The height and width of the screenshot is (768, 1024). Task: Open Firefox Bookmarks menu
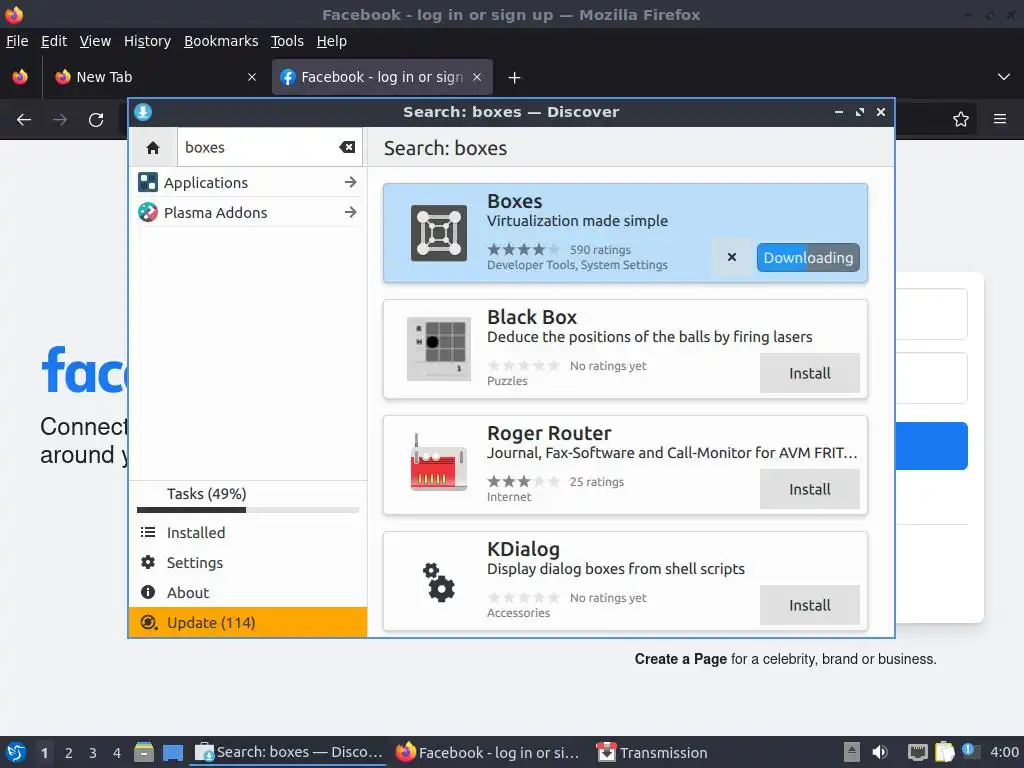point(221,41)
